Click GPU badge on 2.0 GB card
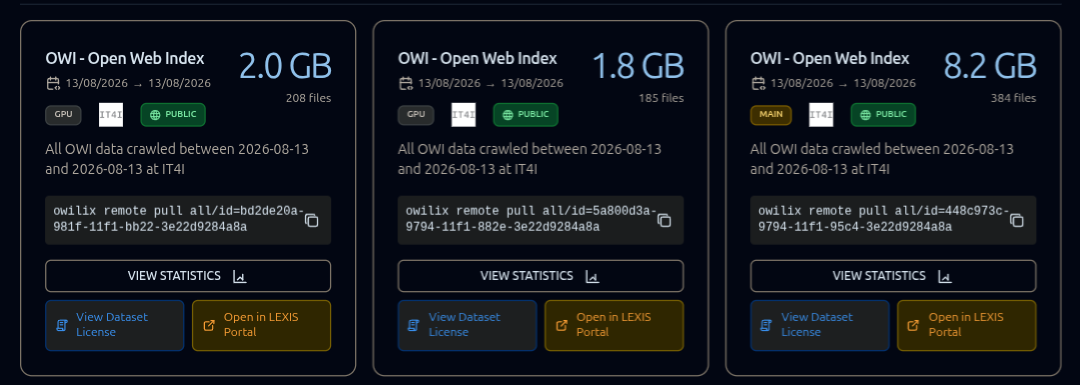 tap(63, 115)
